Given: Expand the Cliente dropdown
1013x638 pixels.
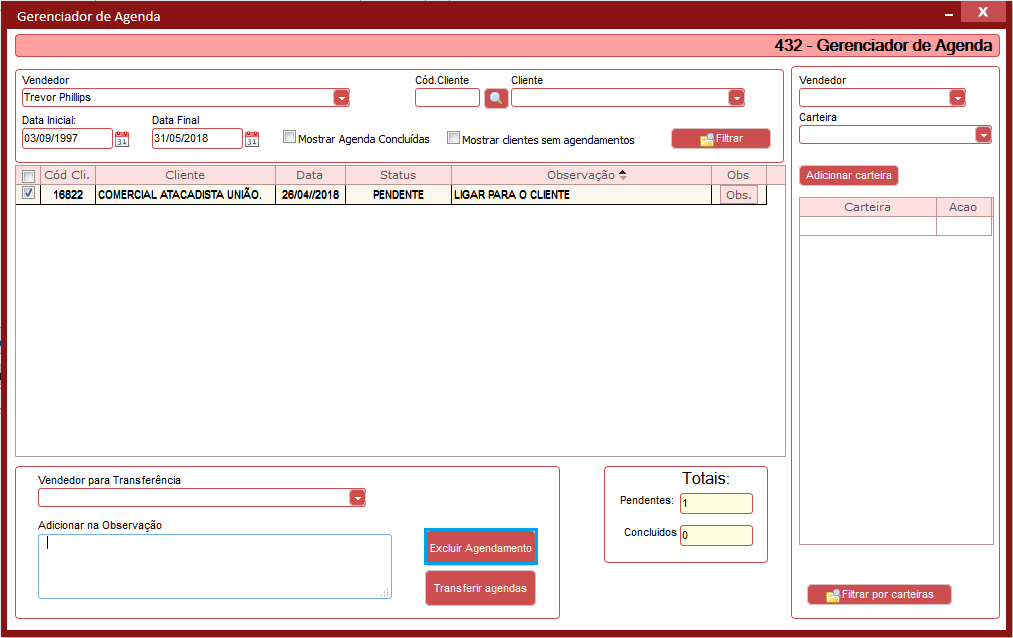Looking at the screenshot, I should click(x=736, y=98).
